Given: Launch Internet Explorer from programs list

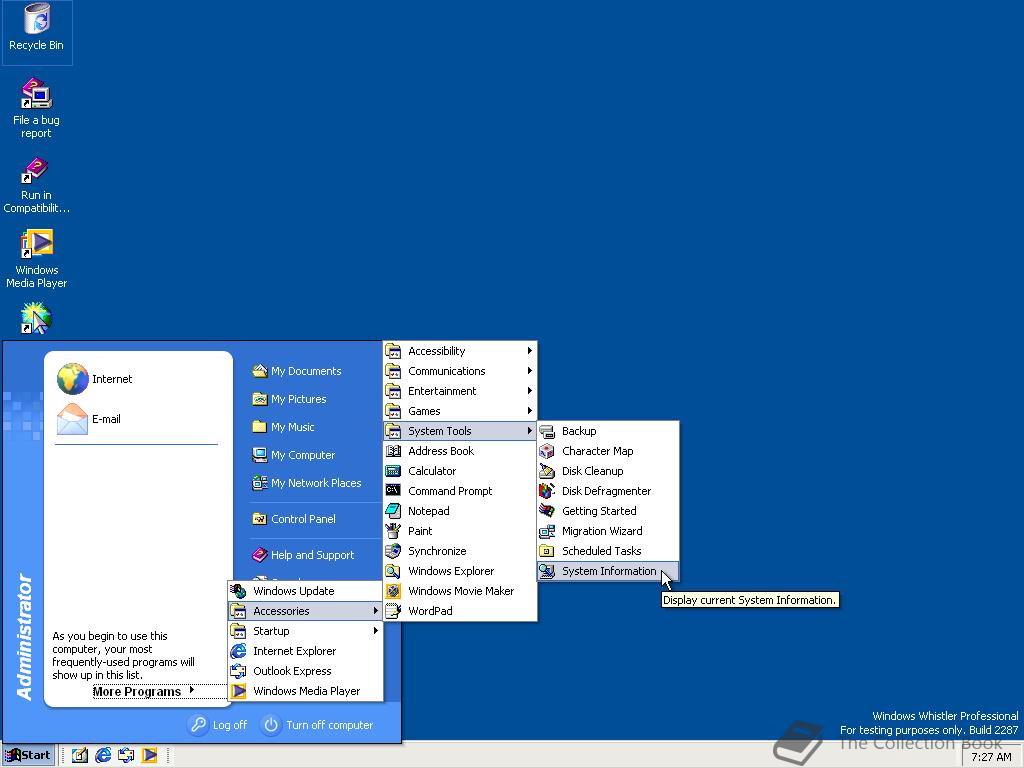Looking at the screenshot, I should [x=305, y=651].
